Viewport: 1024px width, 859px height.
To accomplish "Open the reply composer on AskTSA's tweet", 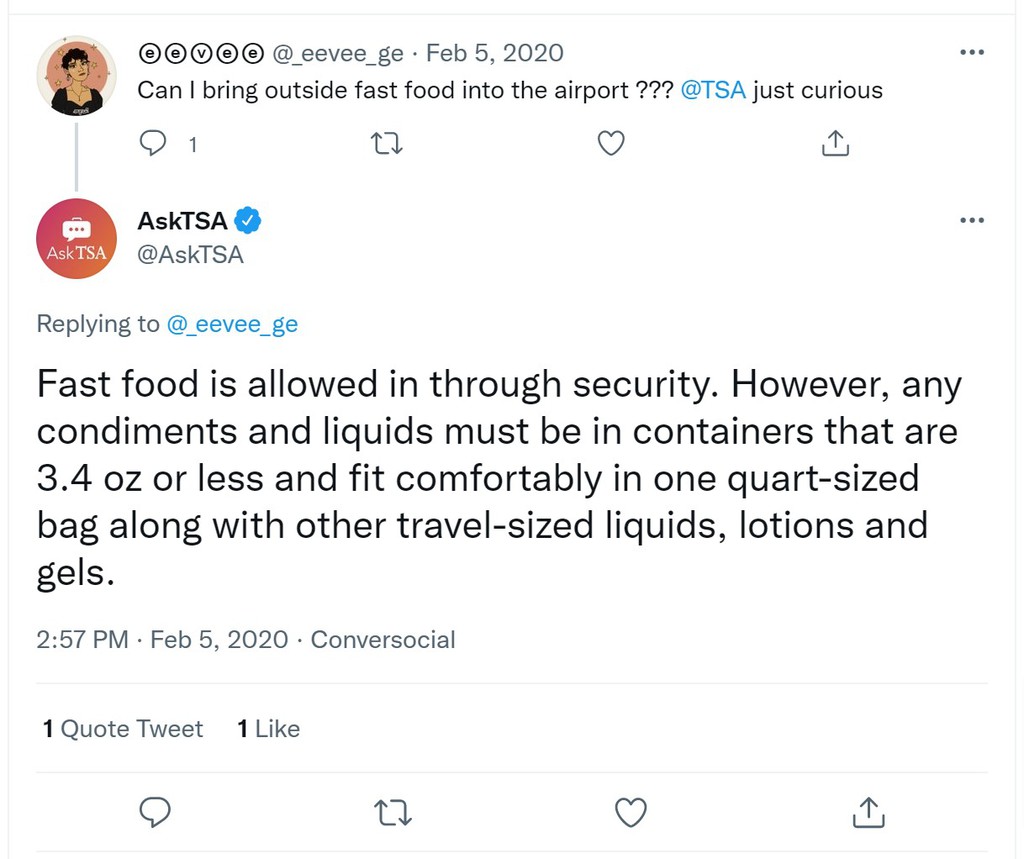I will pos(155,812).
